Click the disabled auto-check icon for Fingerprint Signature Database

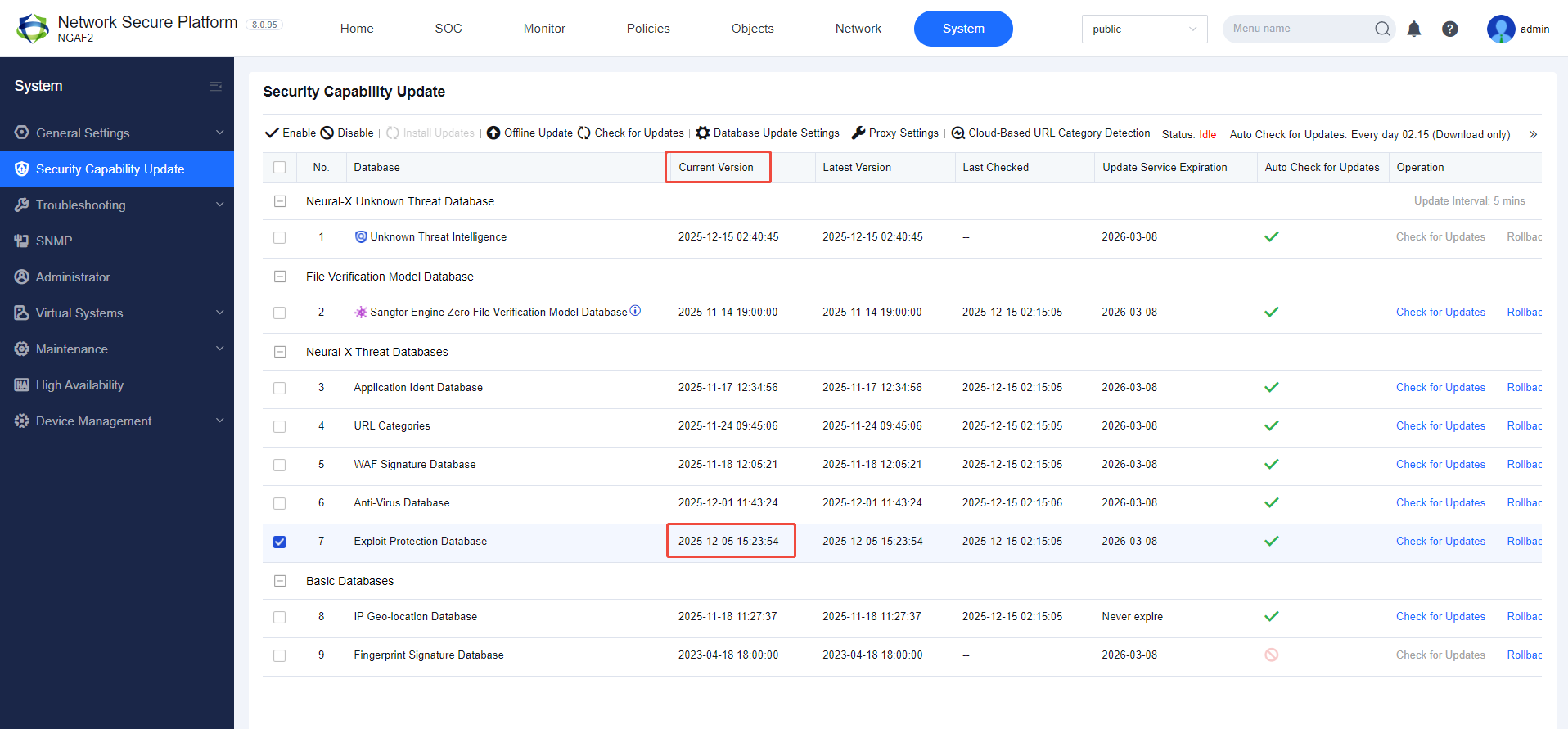tap(1271, 655)
